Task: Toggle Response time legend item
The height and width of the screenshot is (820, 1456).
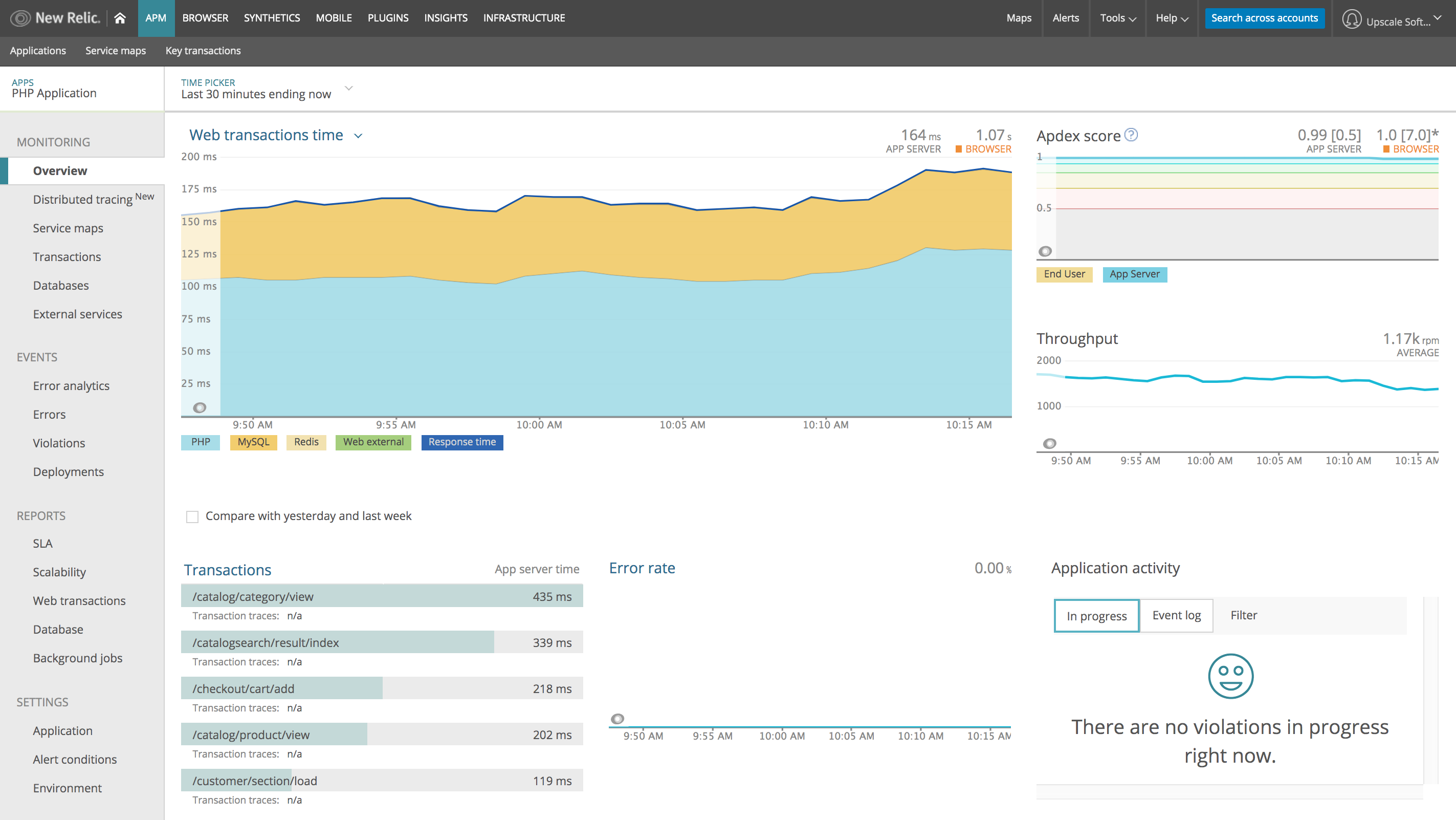Action: tap(462, 442)
